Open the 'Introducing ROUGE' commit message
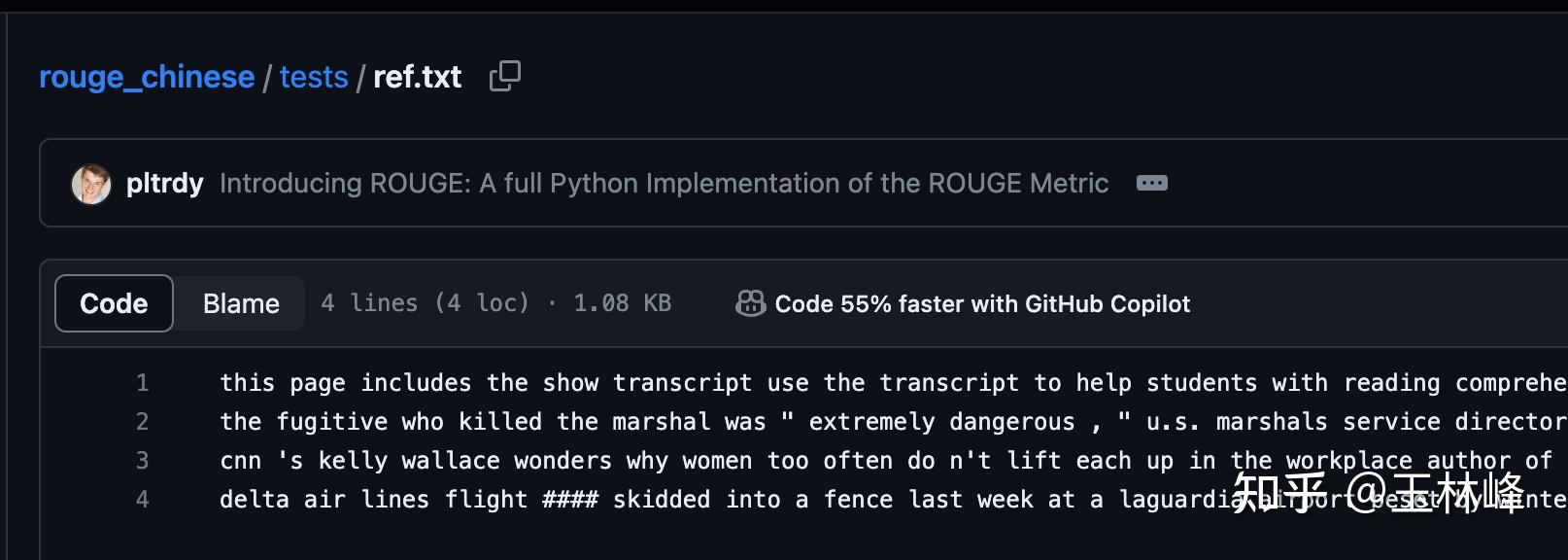 664,184
